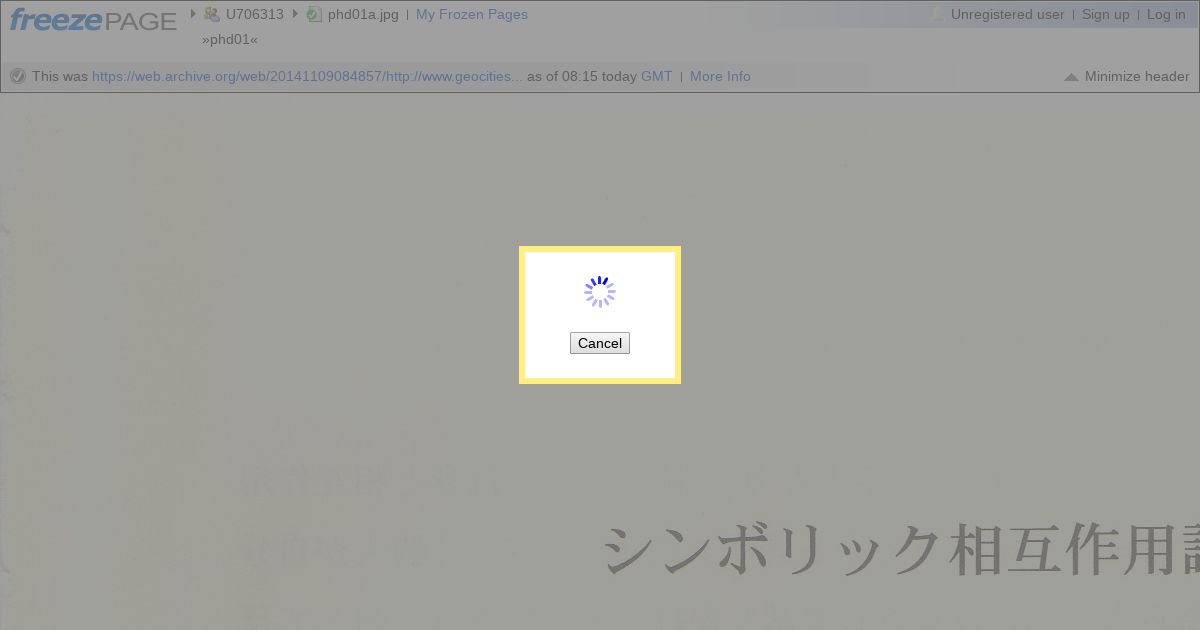1200x630 pixels.
Task: Click the page icon beside phd01a.jpg
Action: [314, 14]
